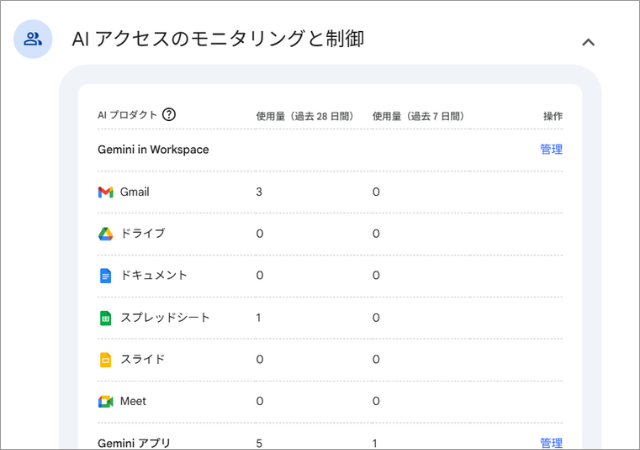Click the AI プロダクト column header
Viewport: 640px width, 450px height.
pyautogui.click(x=127, y=115)
